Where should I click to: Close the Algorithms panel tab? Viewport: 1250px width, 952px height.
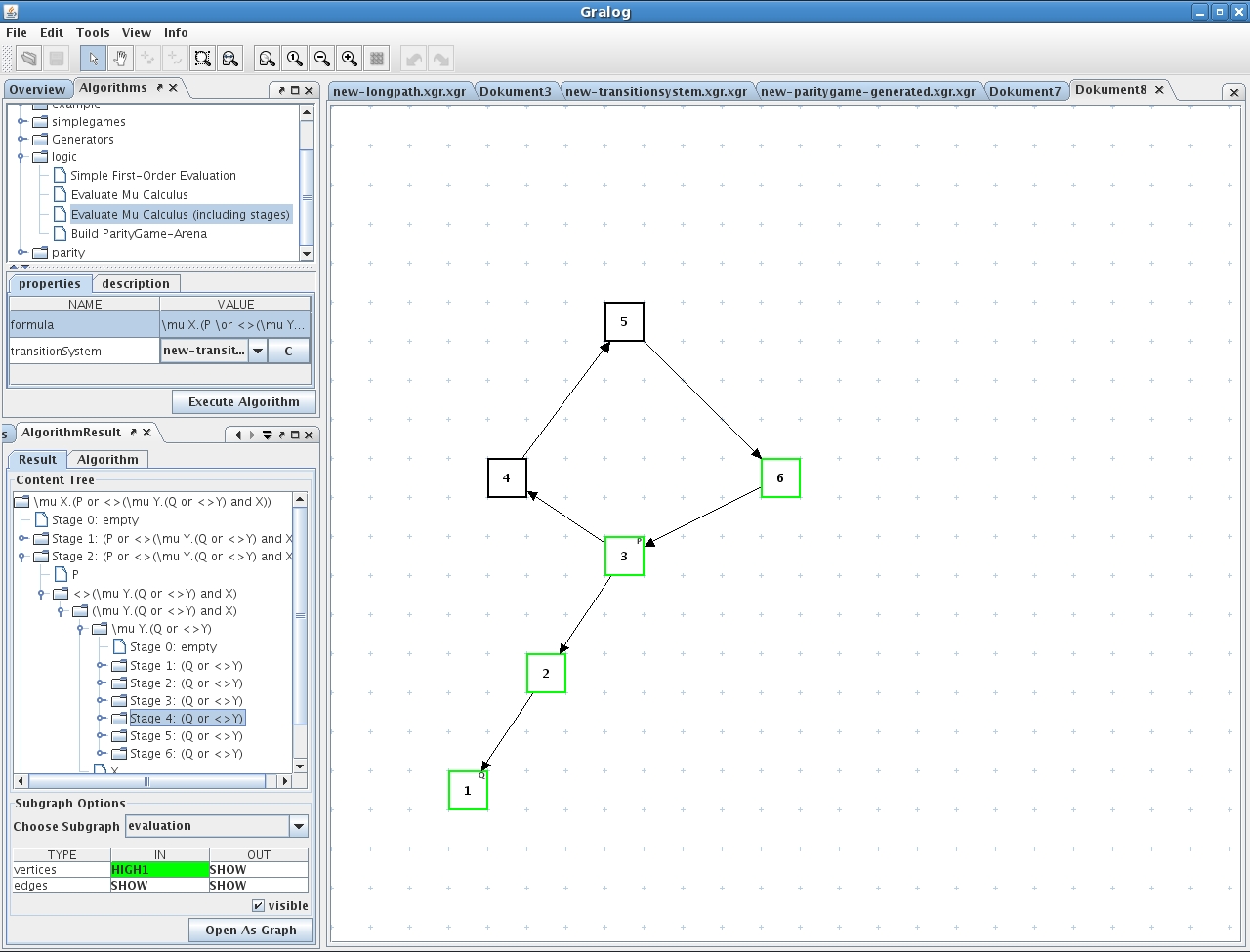[173, 88]
